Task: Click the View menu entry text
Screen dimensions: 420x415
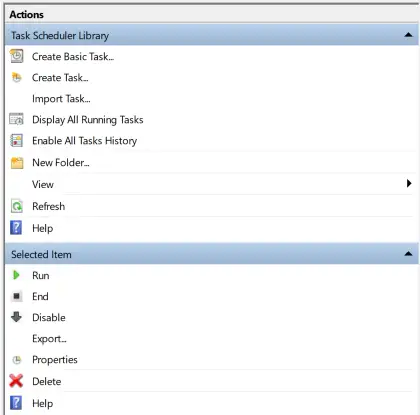Action: tap(43, 184)
